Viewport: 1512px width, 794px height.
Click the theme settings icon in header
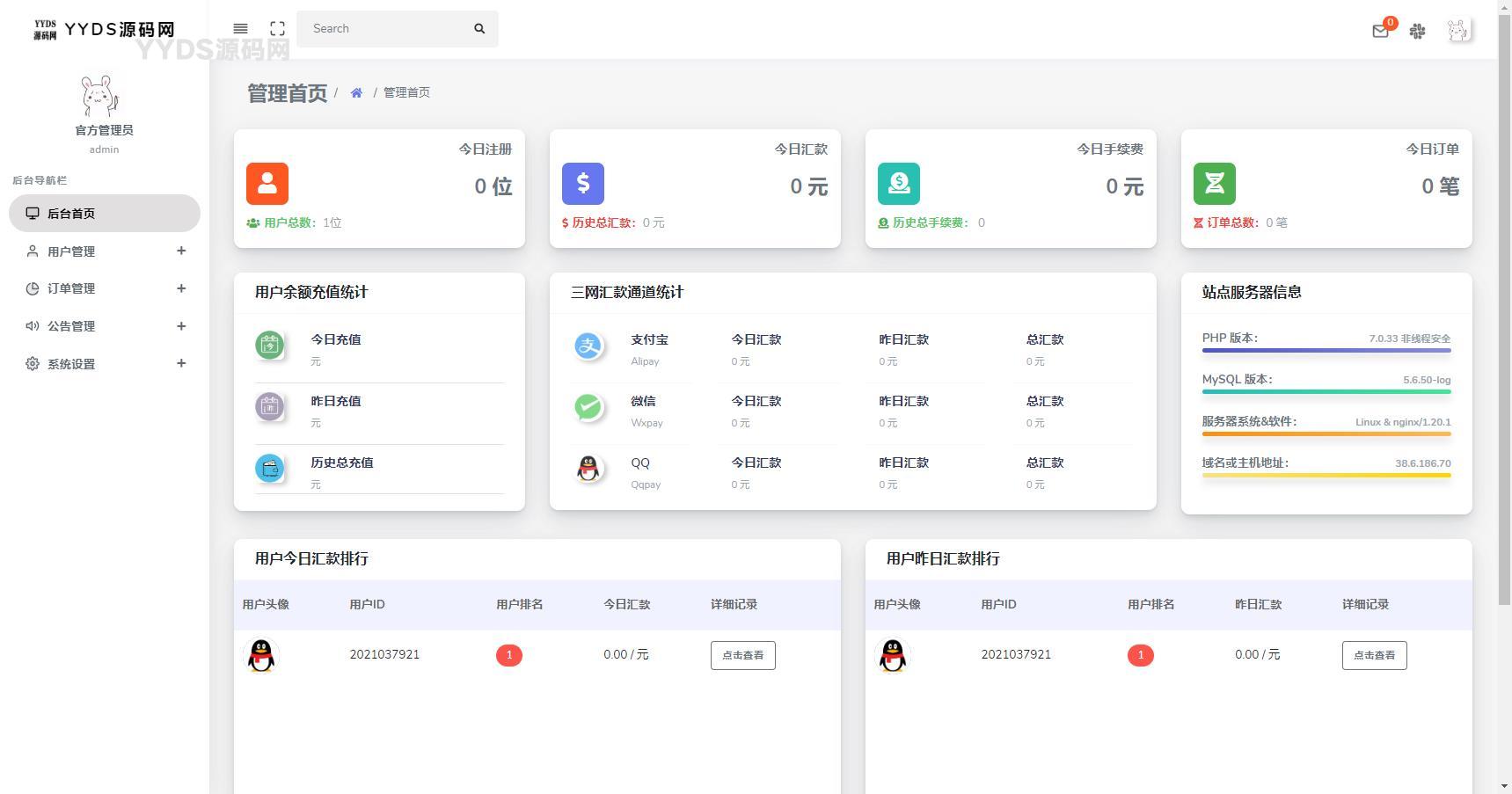point(1417,31)
